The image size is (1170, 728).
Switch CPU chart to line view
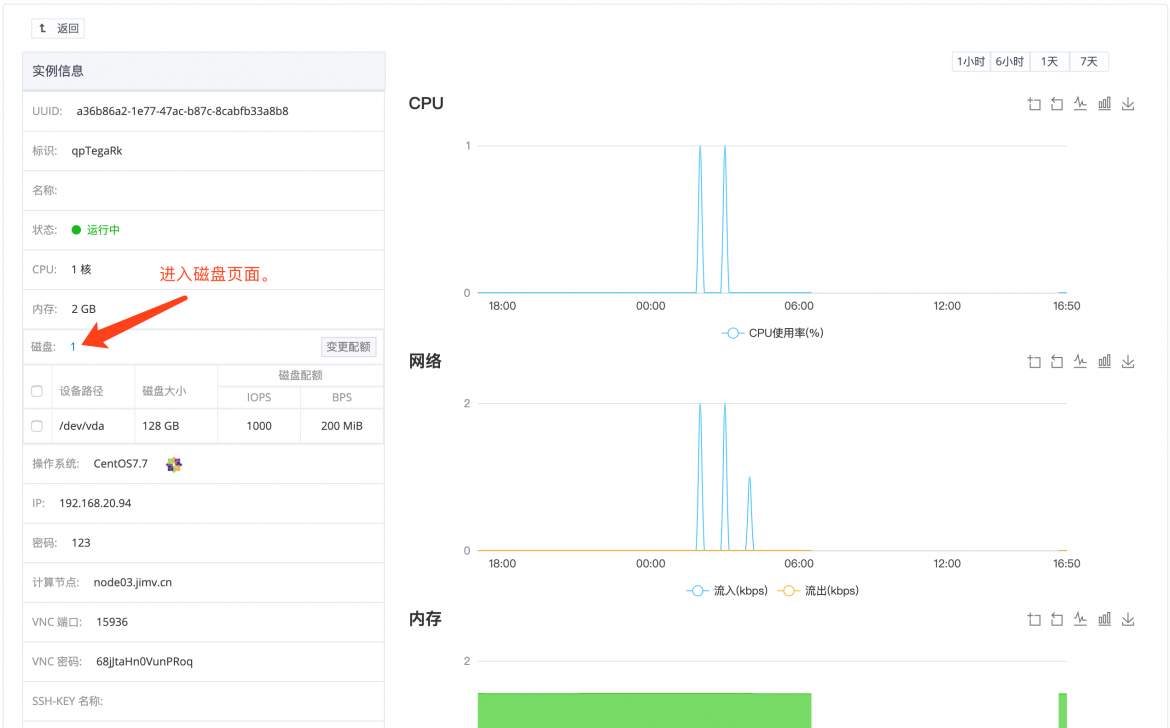coord(1080,104)
